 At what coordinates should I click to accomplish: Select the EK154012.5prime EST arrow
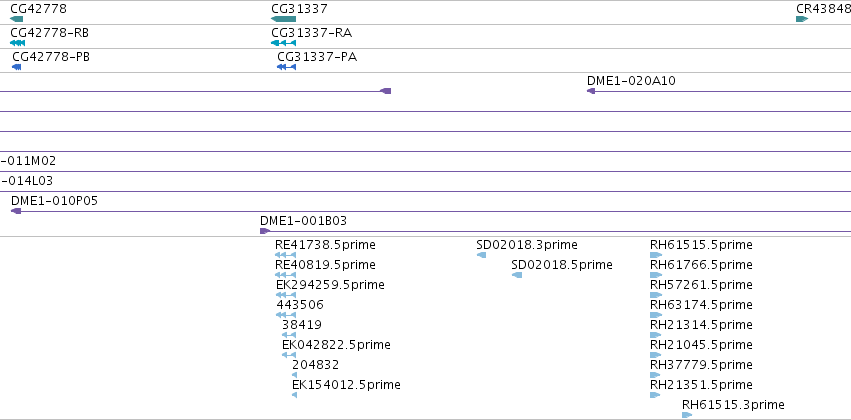click(294, 396)
